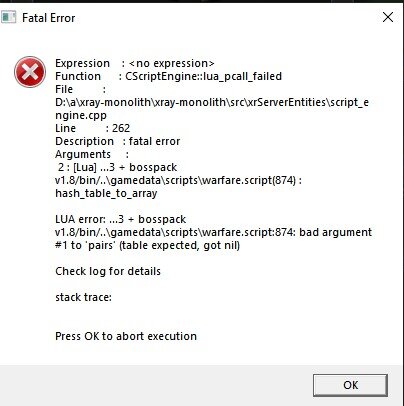Click the CScriptEngine::lua_pcall_failed function text
This screenshot has width=404, height=406.
[203, 76]
